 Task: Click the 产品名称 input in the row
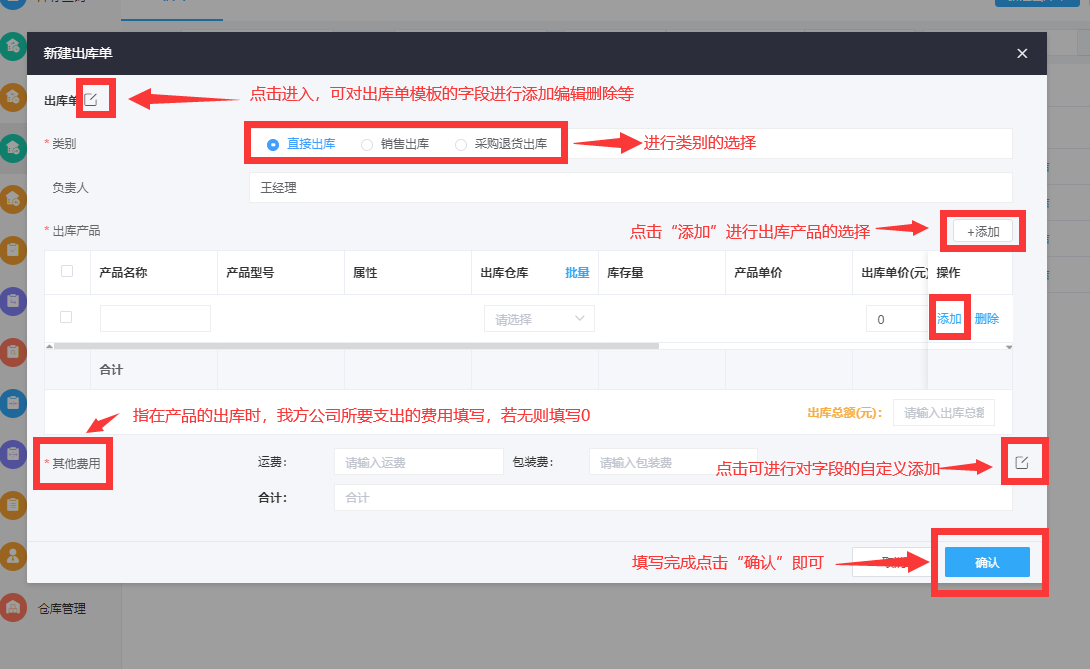[x=155, y=319]
